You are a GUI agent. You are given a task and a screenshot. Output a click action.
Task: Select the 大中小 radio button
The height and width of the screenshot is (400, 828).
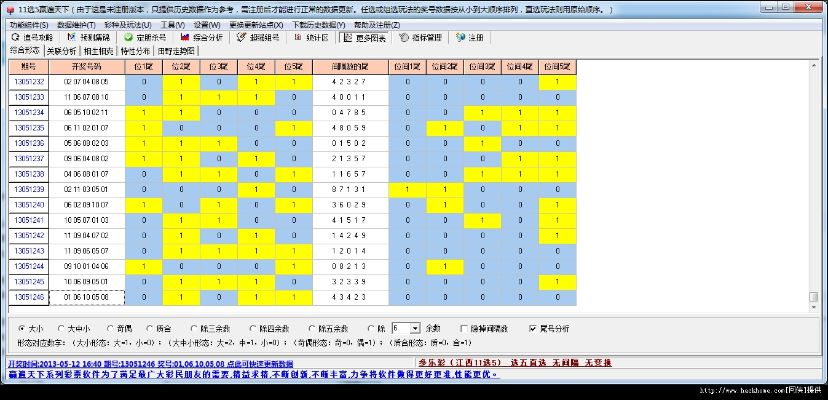click(76, 328)
